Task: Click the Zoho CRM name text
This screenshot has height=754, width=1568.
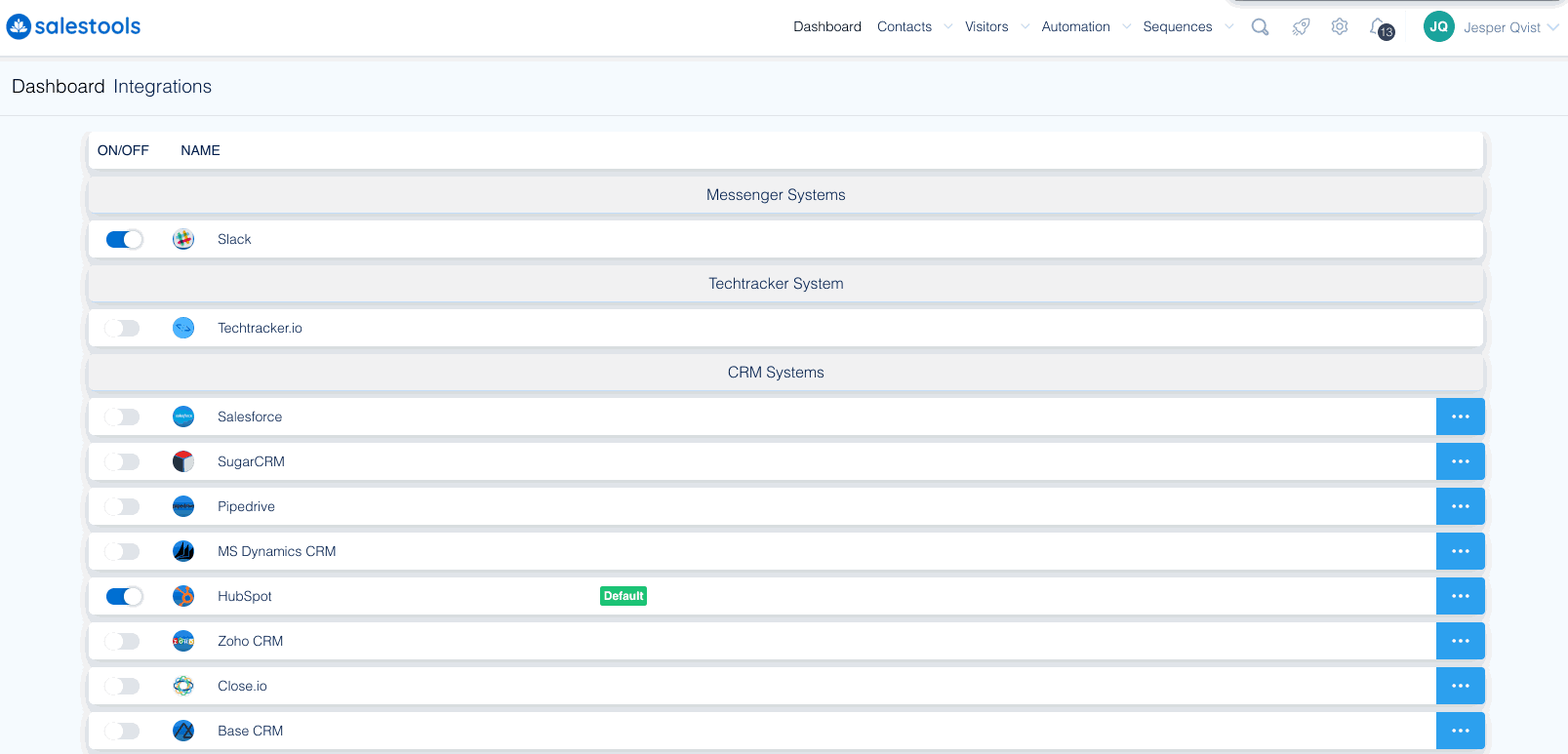Action: (x=251, y=641)
